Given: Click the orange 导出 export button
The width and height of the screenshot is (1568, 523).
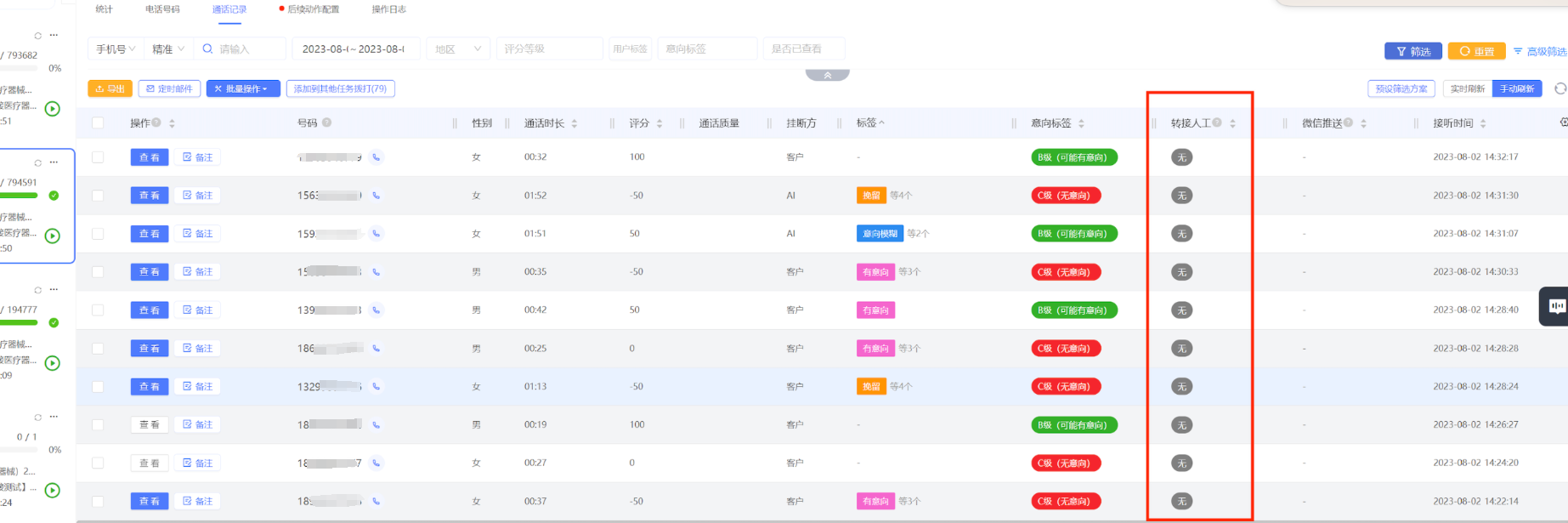Looking at the screenshot, I should point(110,88).
